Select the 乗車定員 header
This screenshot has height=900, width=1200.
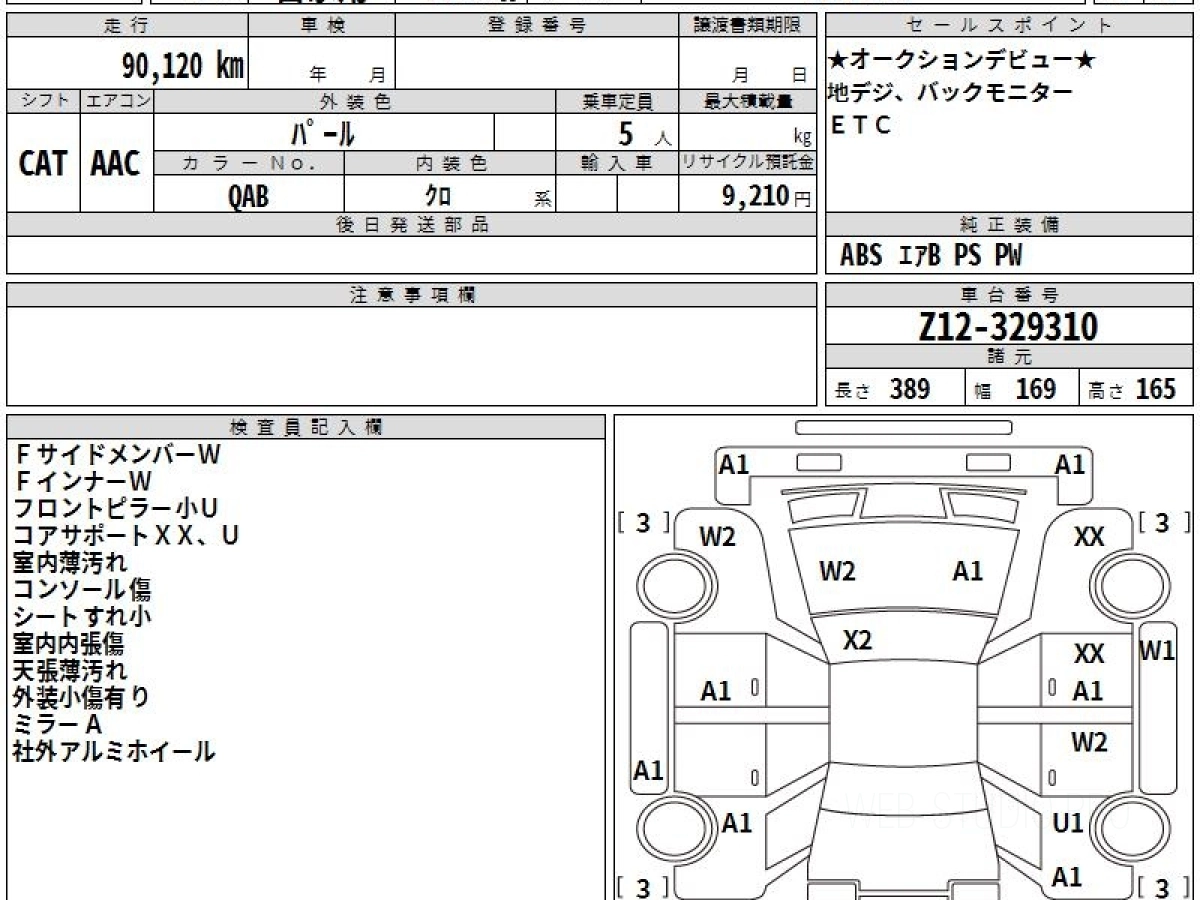[x=617, y=101]
